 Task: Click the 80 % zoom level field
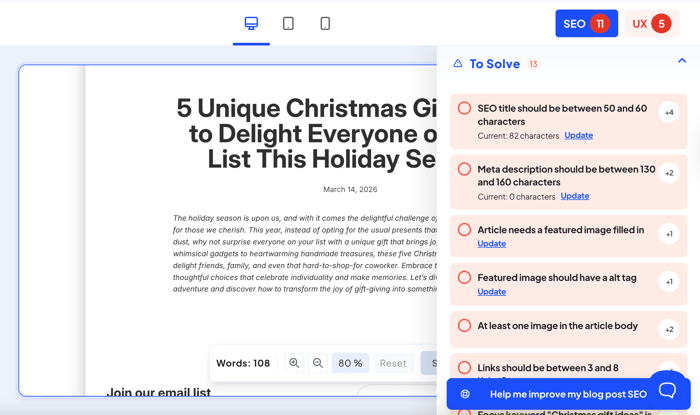[x=350, y=363]
